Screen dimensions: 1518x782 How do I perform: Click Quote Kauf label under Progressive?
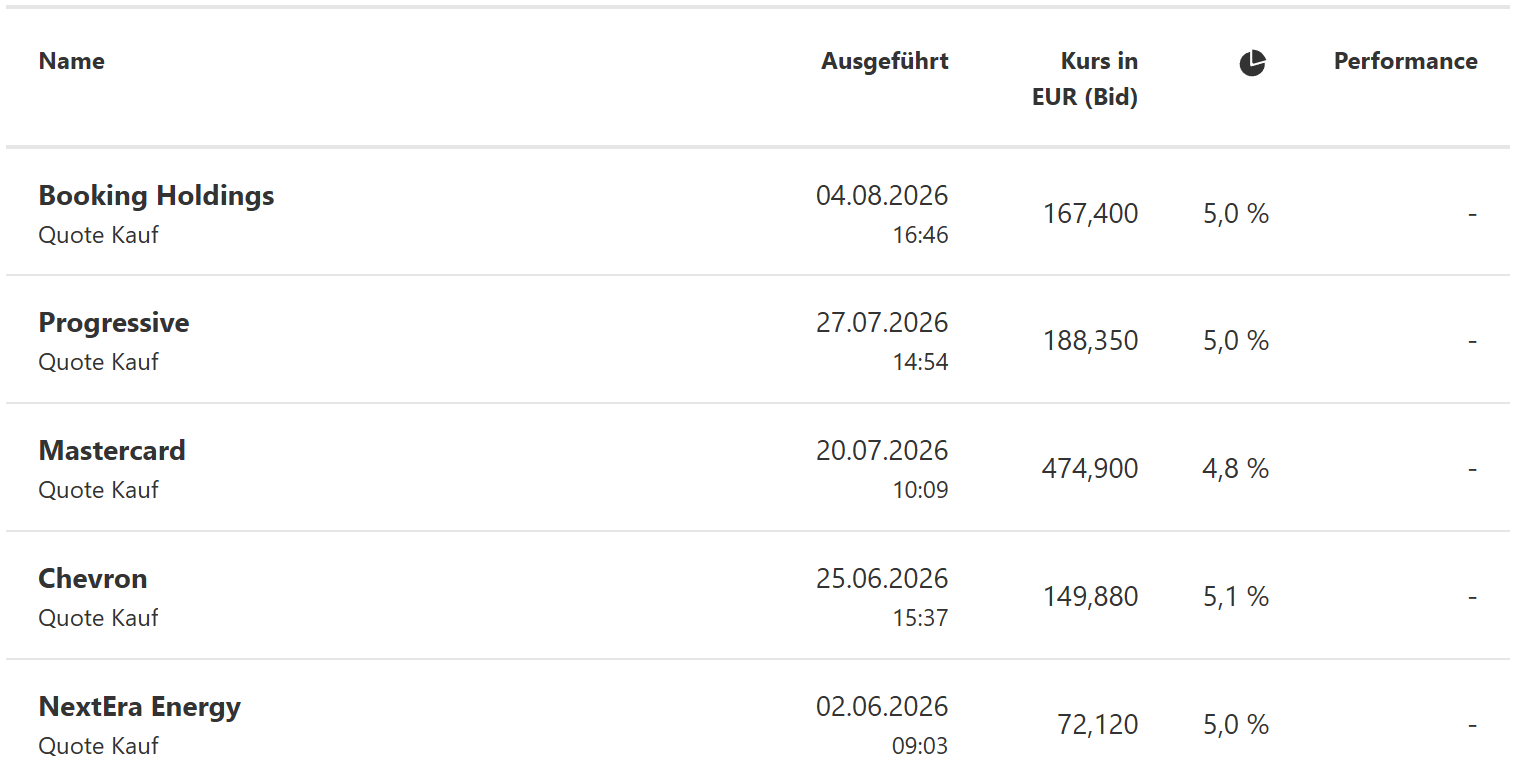pyautogui.click(x=98, y=362)
